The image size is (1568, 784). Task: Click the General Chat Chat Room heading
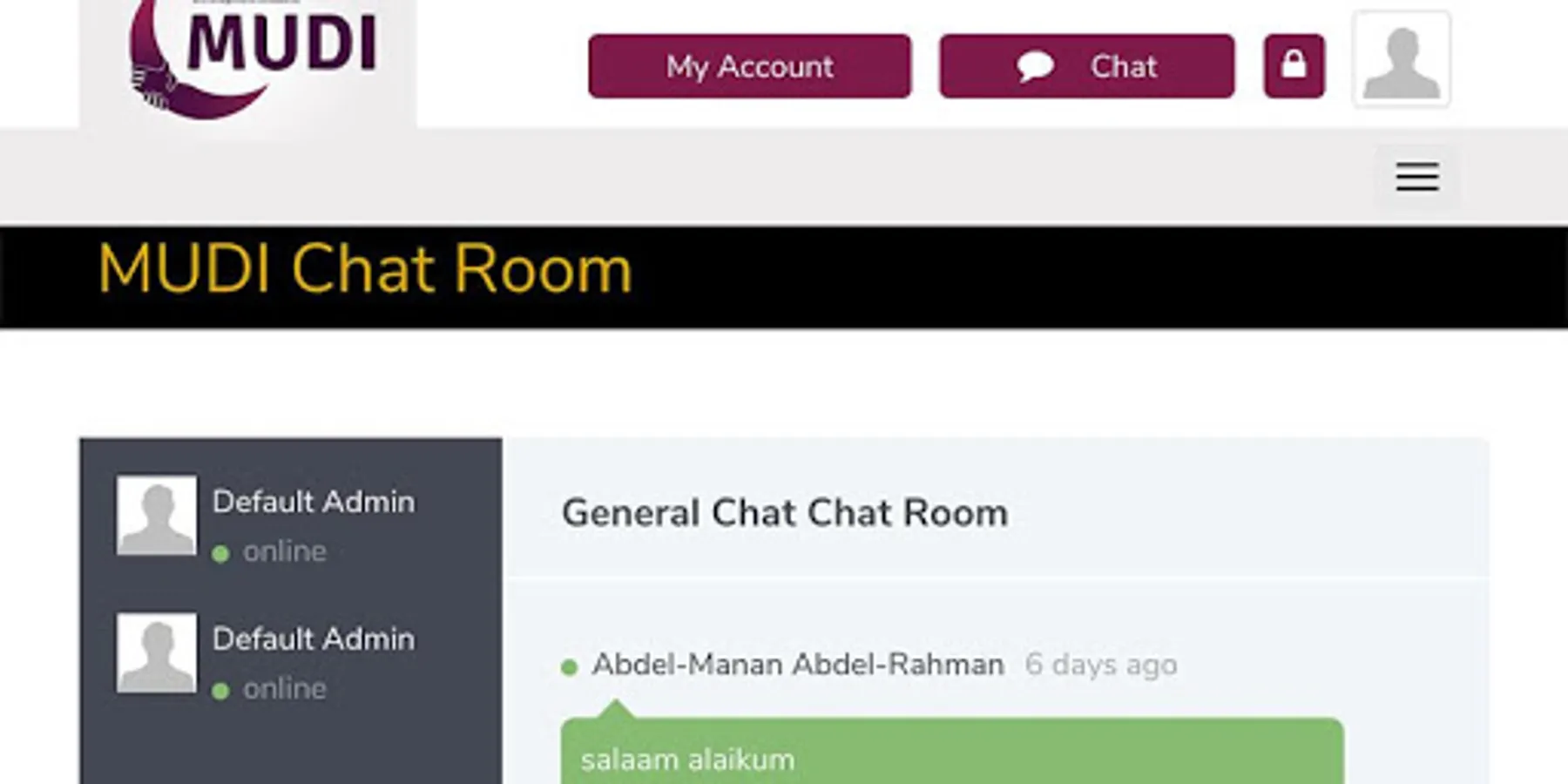(x=784, y=513)
